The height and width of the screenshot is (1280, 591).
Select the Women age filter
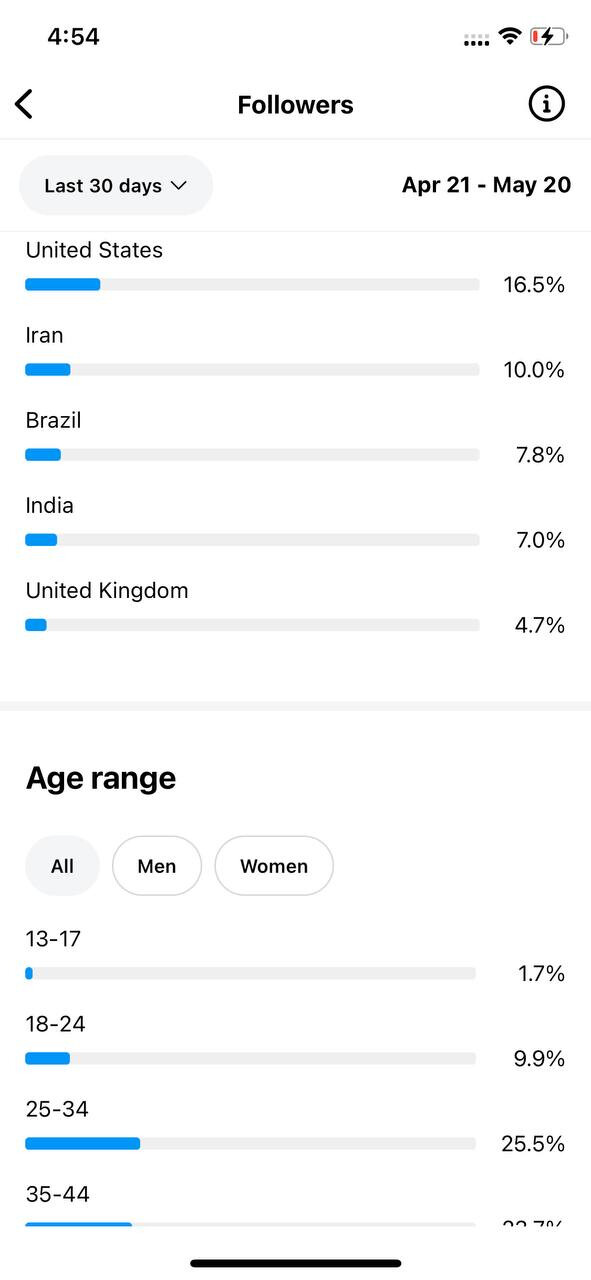click(274, 866)
